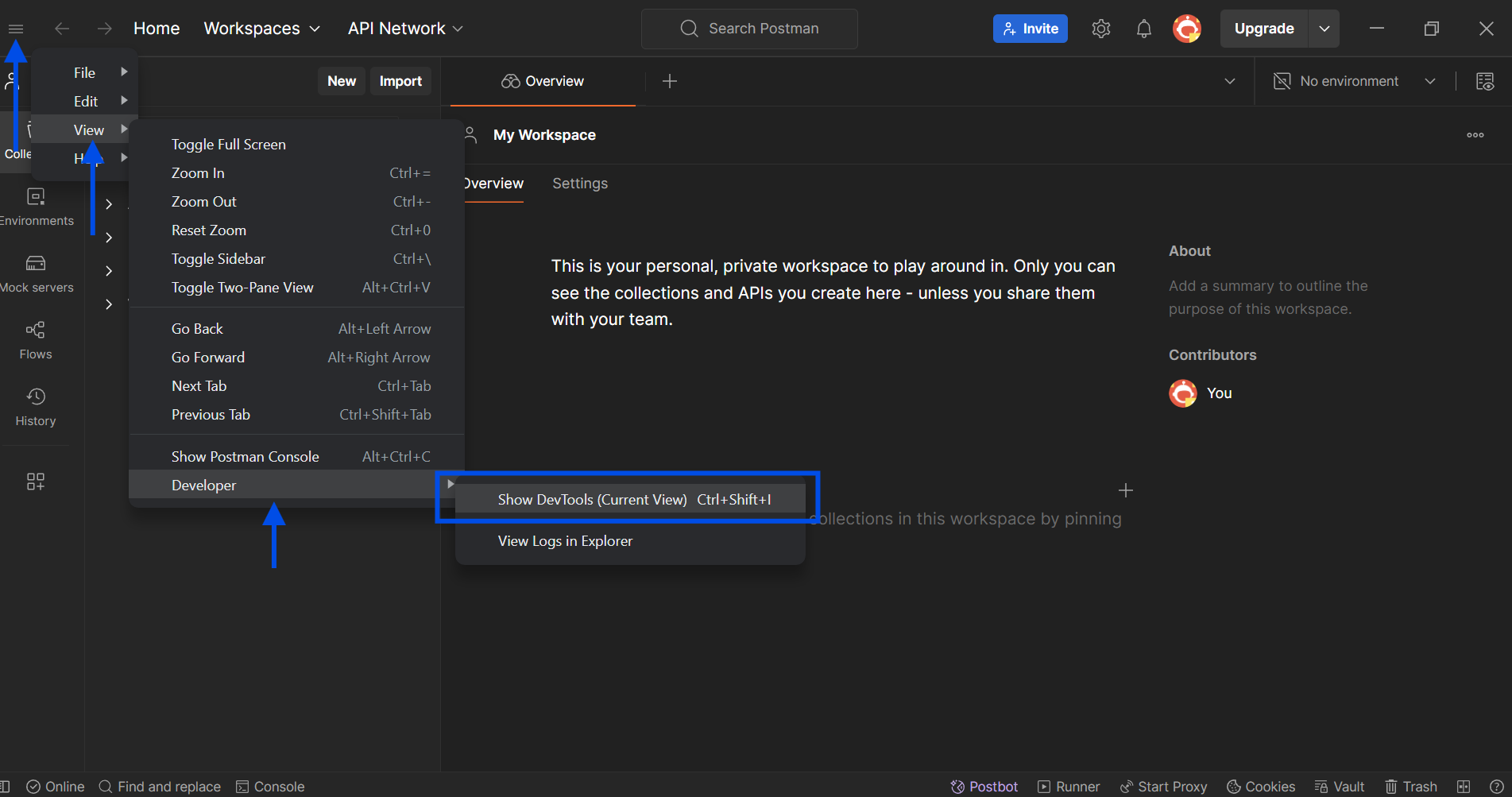Select Go Back menu entry
The height and width of the screenshot is (797, 1512).
296,329
